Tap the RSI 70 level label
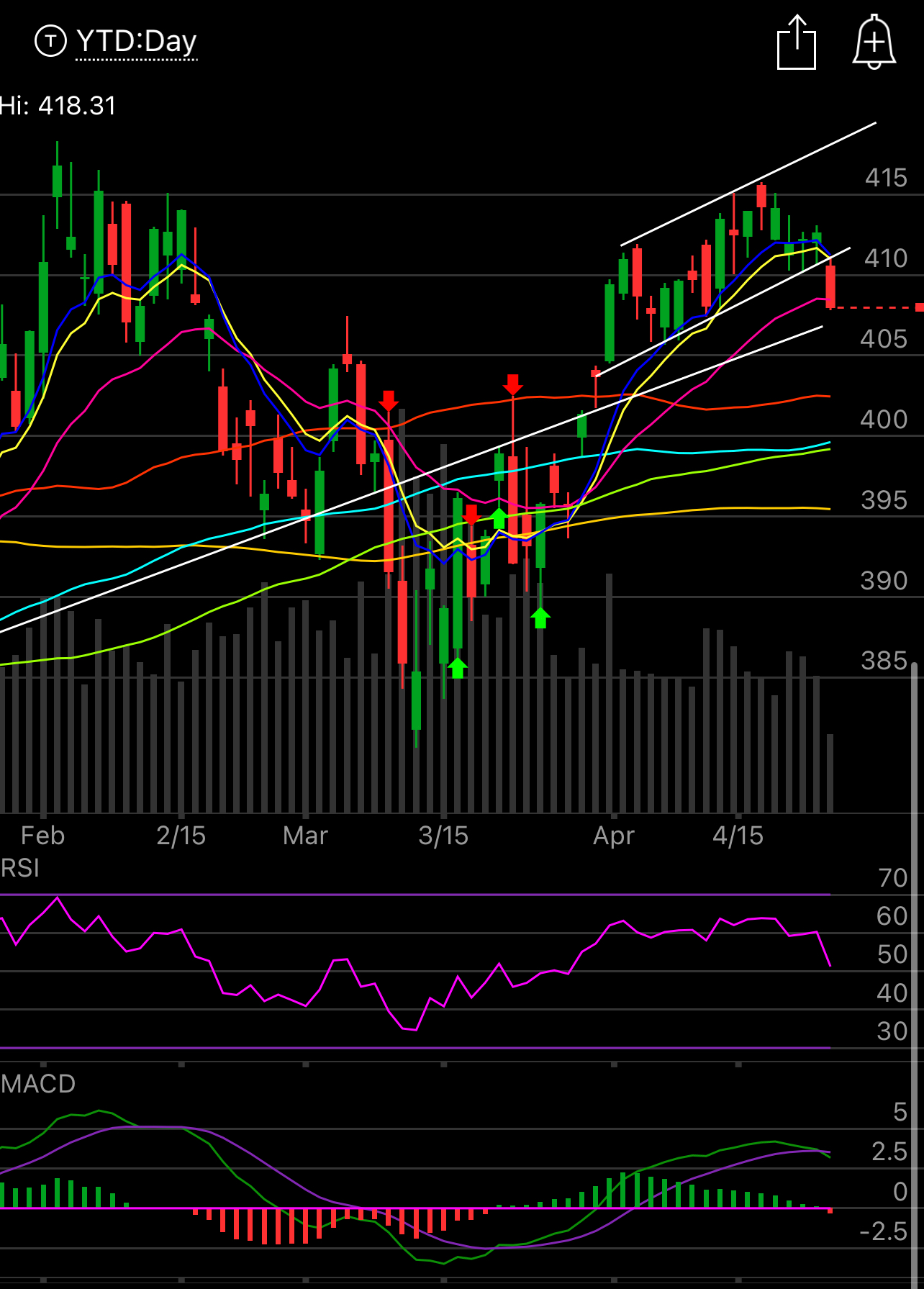 893,878
